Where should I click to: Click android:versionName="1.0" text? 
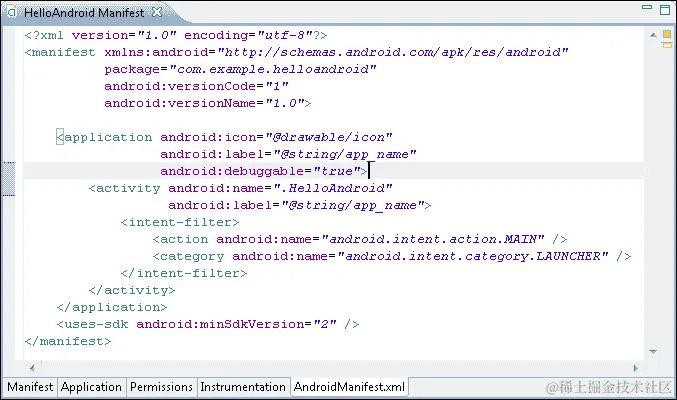[204, 103]
